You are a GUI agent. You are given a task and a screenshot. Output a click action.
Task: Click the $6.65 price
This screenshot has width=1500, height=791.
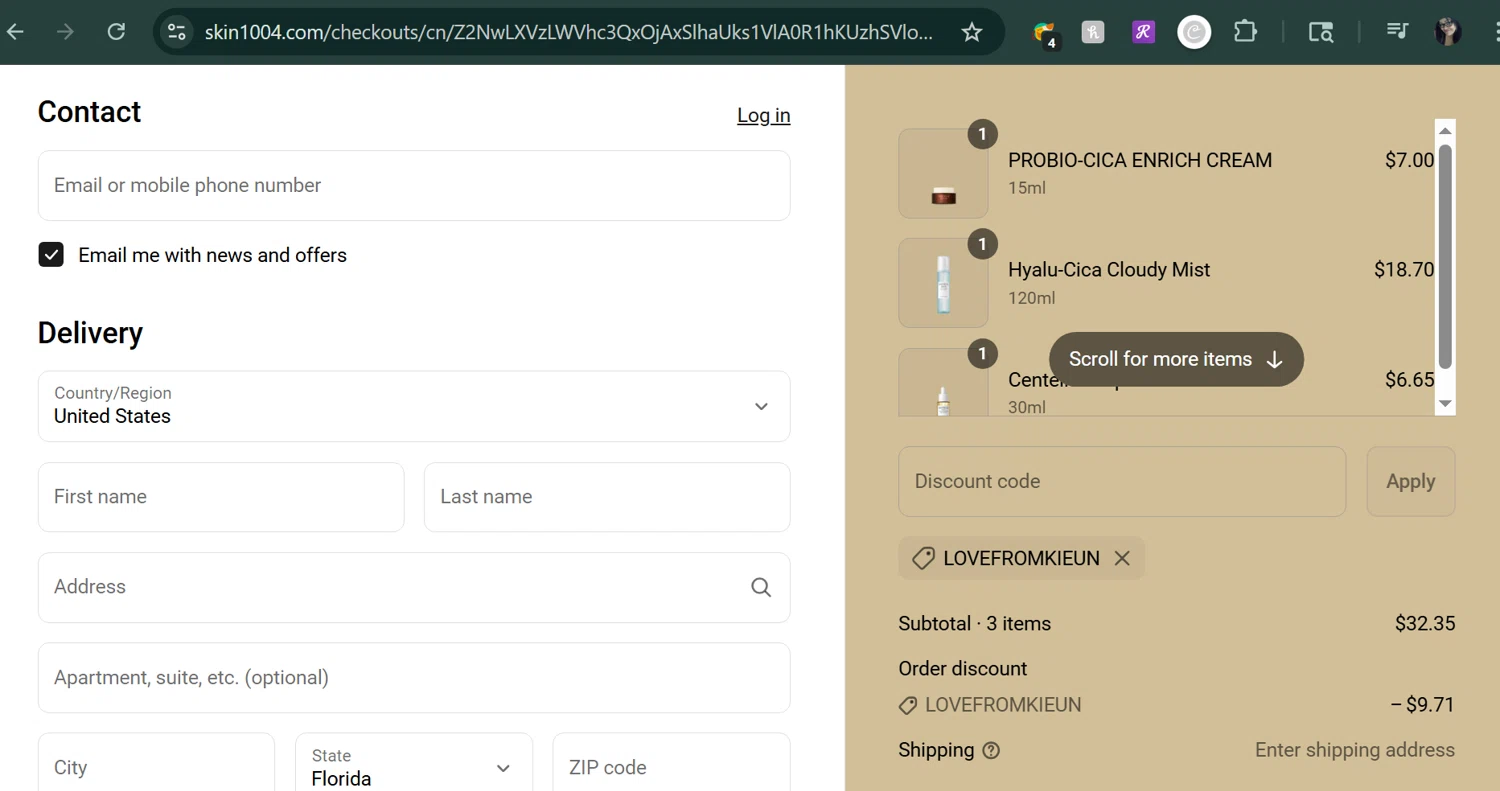(1410, 379)
